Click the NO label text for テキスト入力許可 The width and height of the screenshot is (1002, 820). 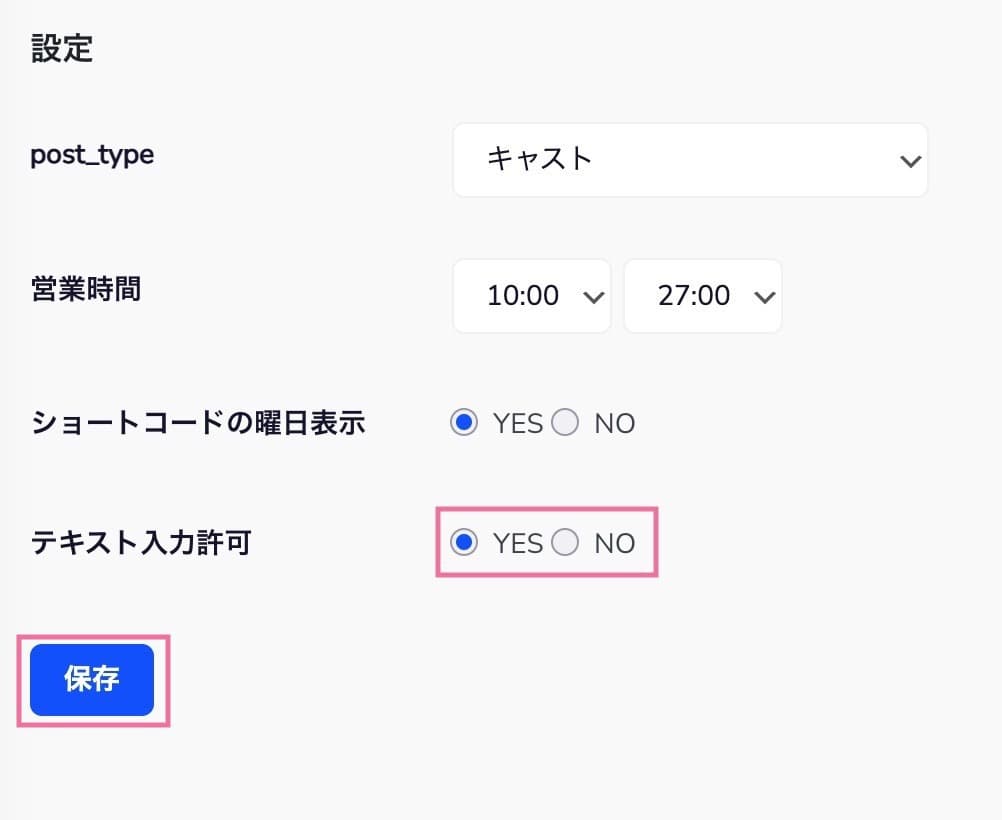pyautogui.click(x=614, y=544)
